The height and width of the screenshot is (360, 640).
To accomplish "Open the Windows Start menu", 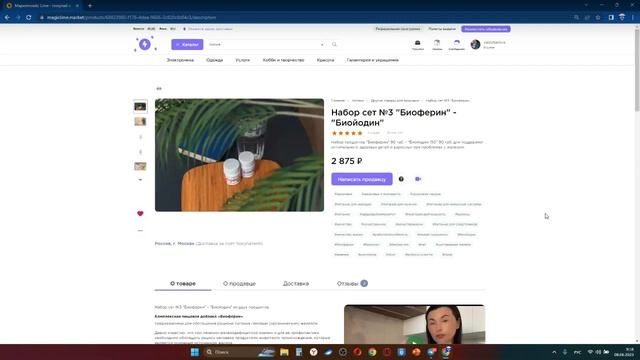I will point(195,352).
